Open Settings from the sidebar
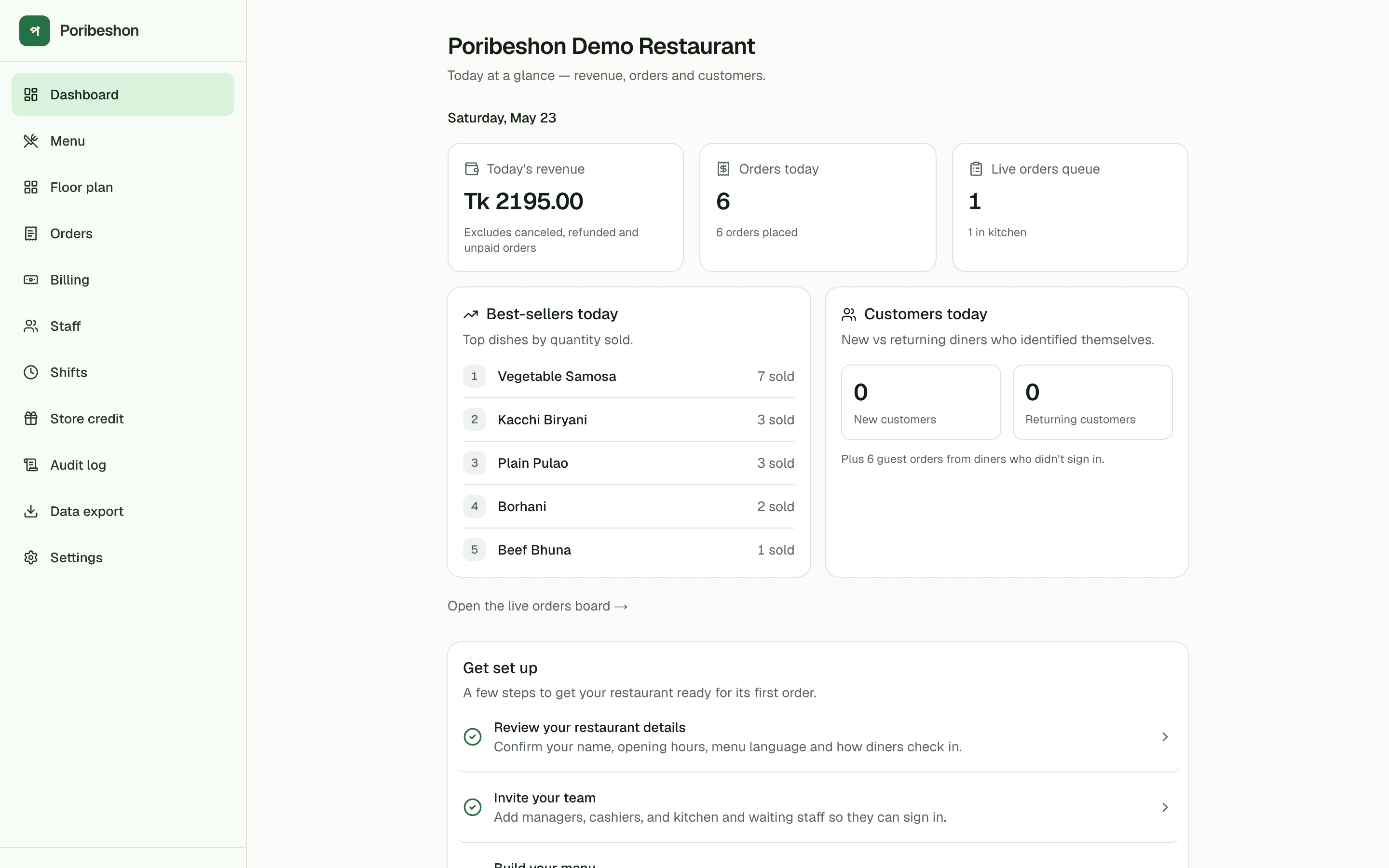The image size is (1389, 868). (123, 557)
